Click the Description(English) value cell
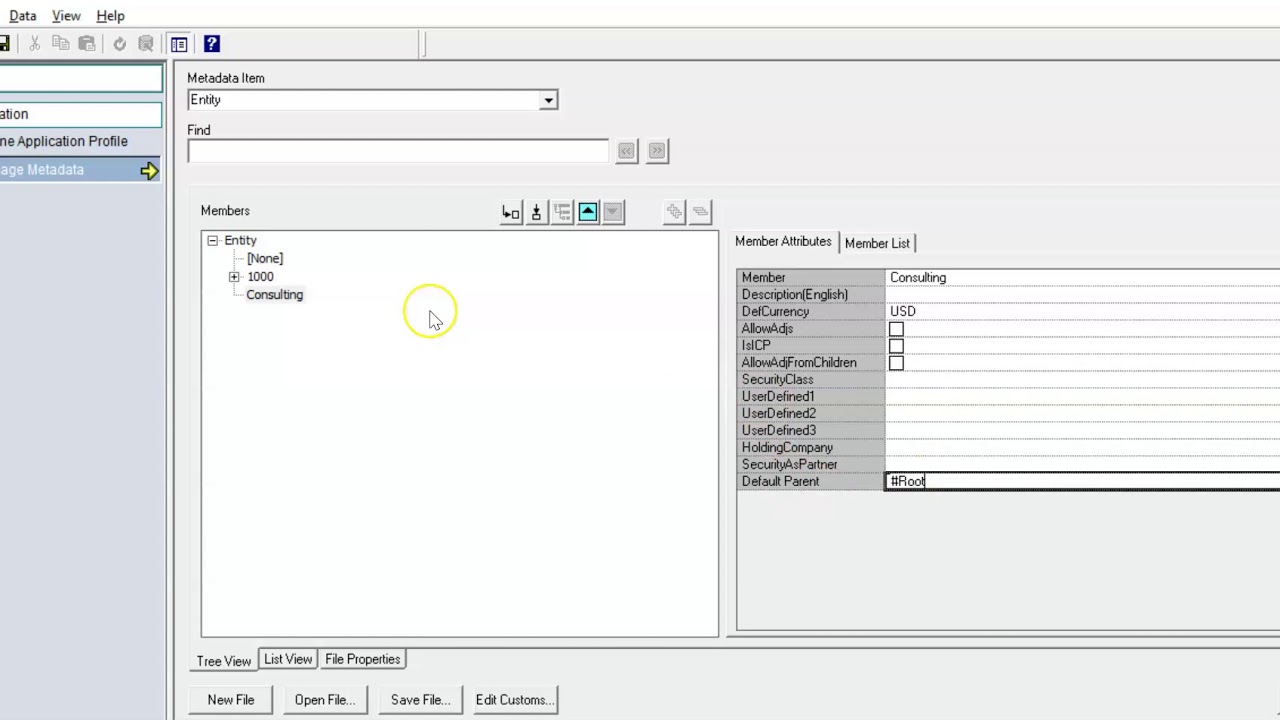Viewport: 1280px width, 720px height. coord(1083,295)
